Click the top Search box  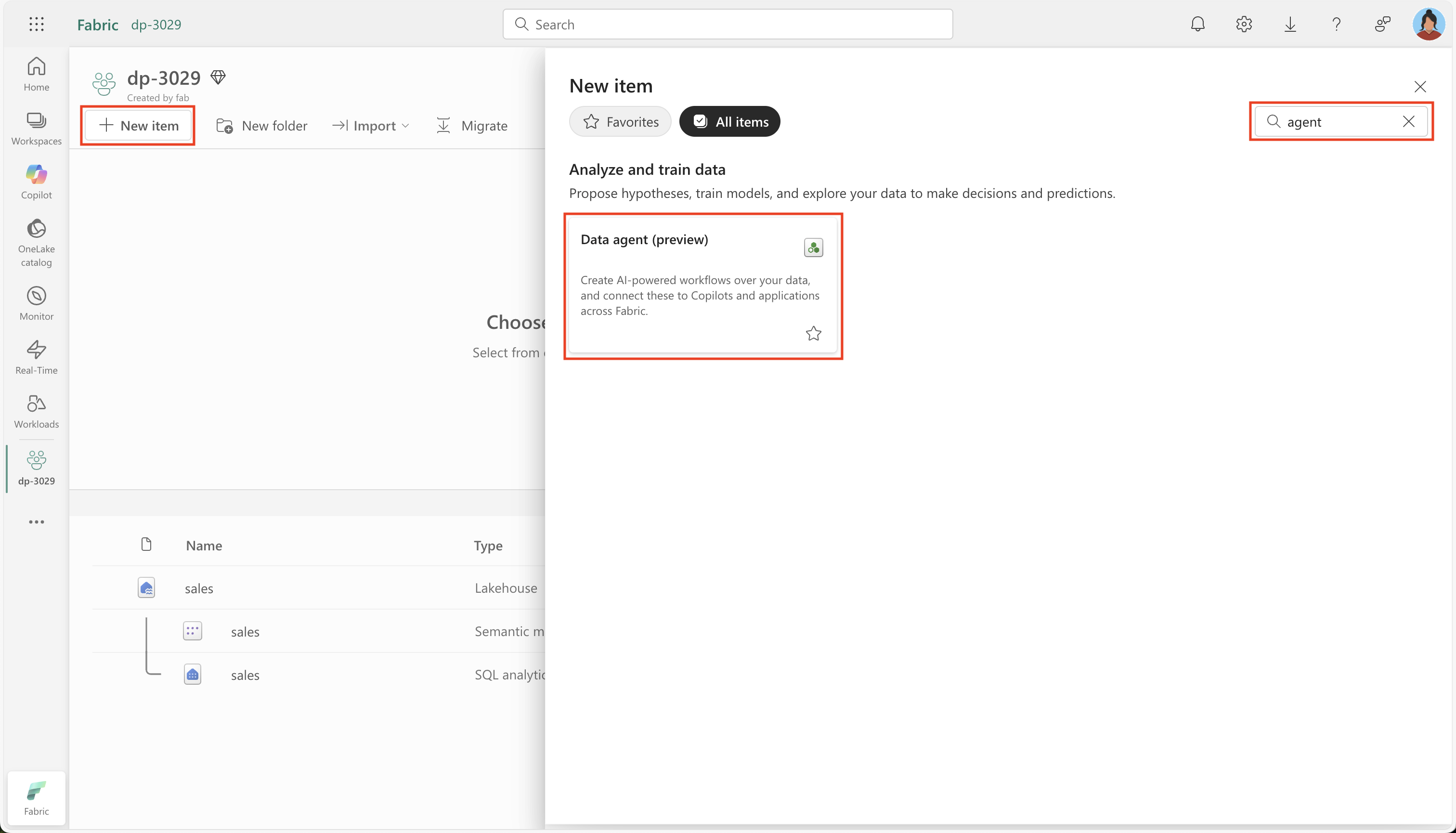coord(727,24)
